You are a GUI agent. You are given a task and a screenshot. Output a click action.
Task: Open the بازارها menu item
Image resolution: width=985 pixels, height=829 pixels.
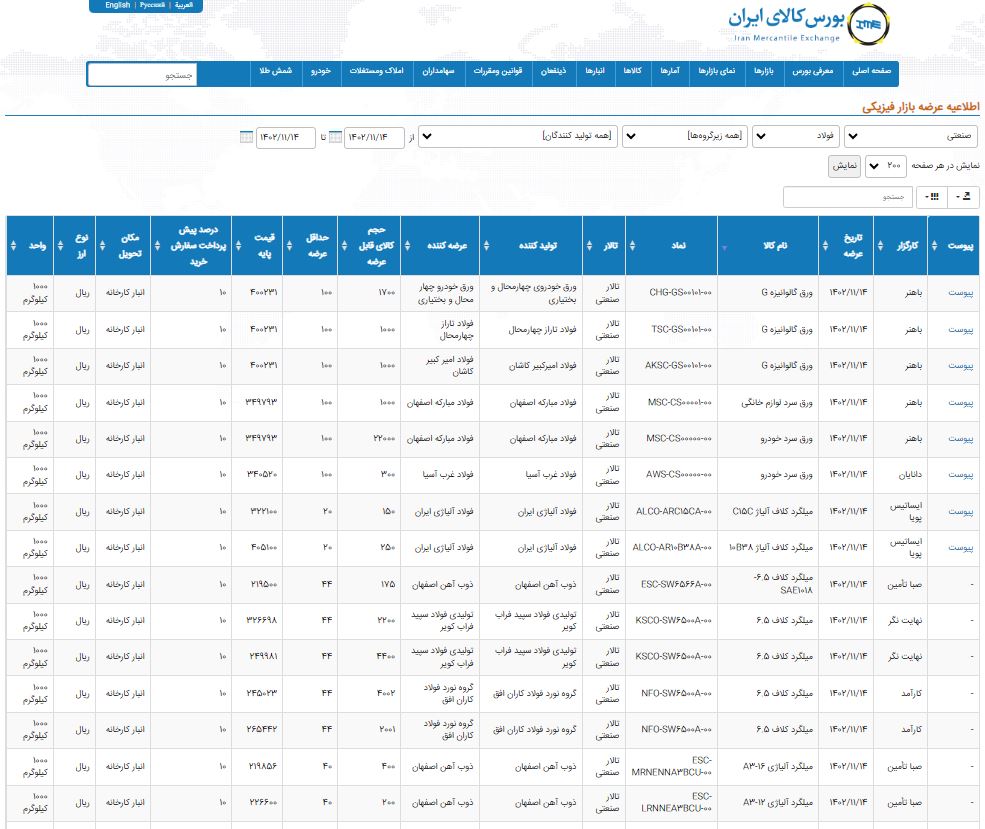764,71
